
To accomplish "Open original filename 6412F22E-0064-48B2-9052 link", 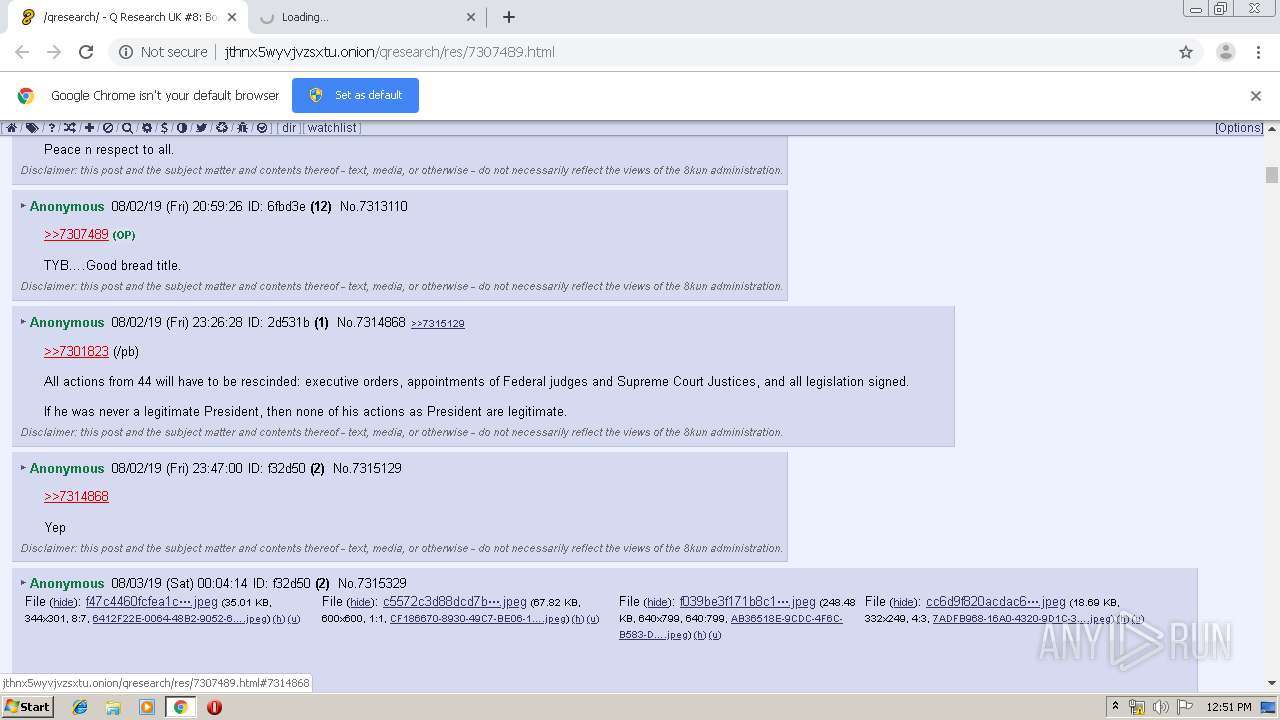I will (180, 619).
